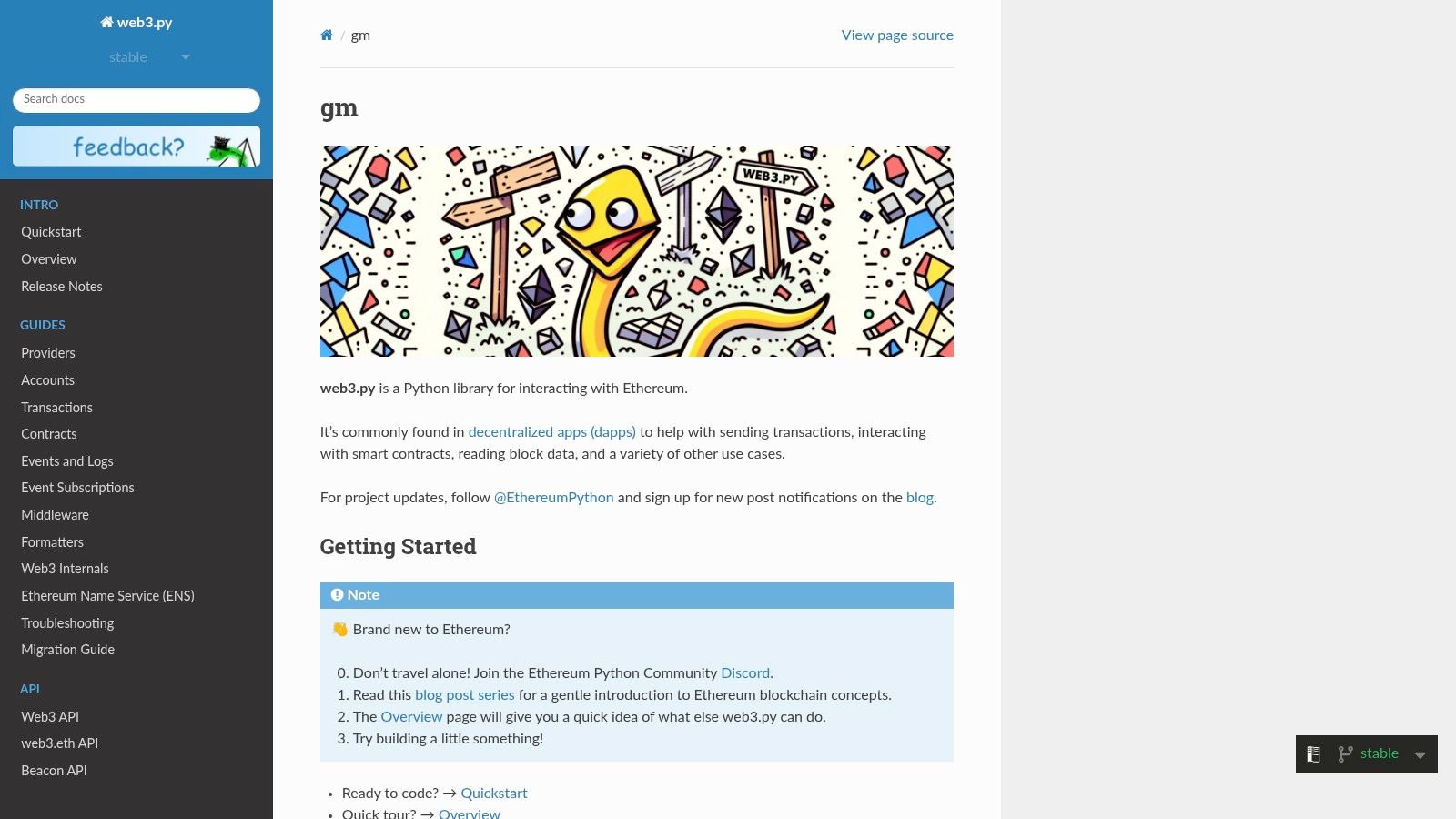Image resolution: width=1456 pixels, height=819 pixels.
Task: Go to the Migration Guide page
Action: pyautogui.click(x=67, y=650)
